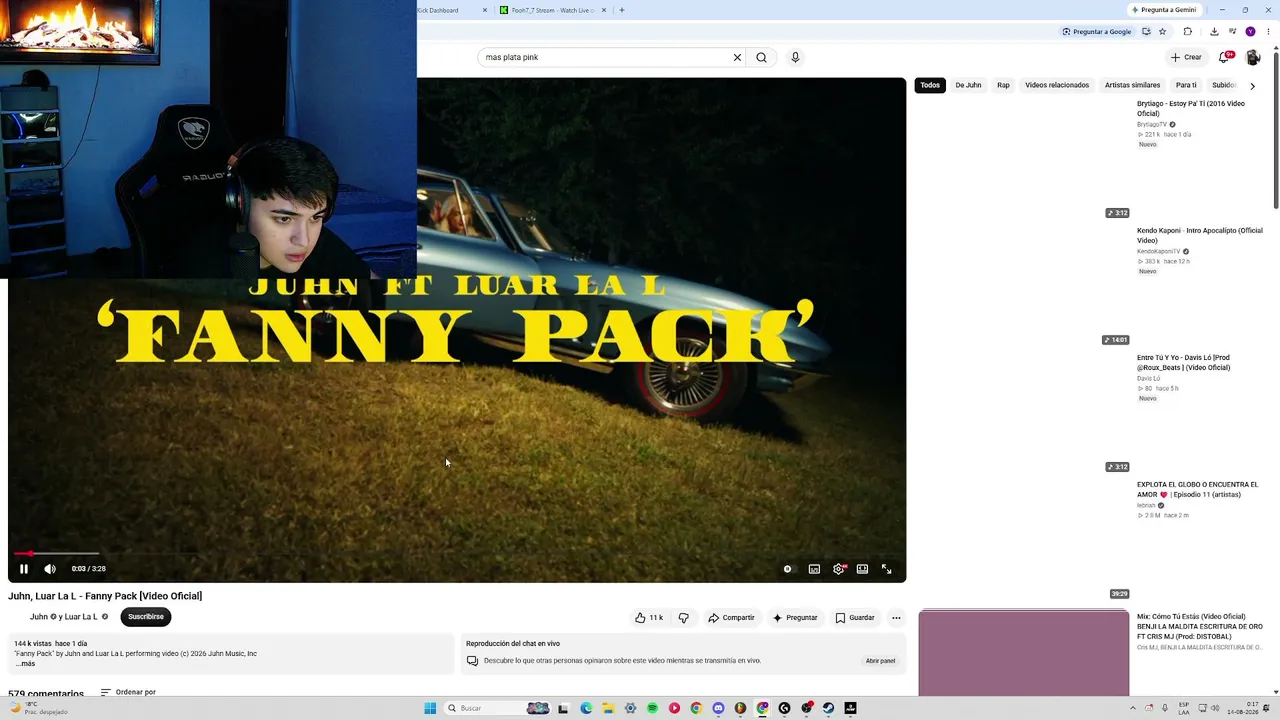Open the Ordenar por comment sorting menu

tap(128, 692)
